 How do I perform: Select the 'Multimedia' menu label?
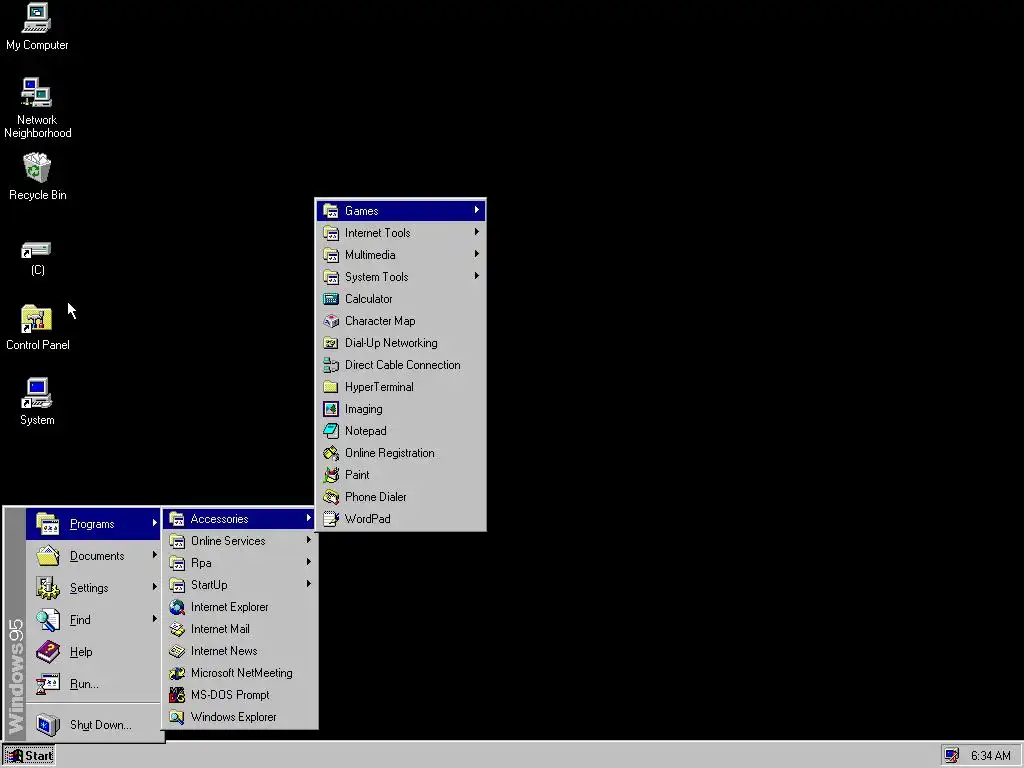coord(370,255)
